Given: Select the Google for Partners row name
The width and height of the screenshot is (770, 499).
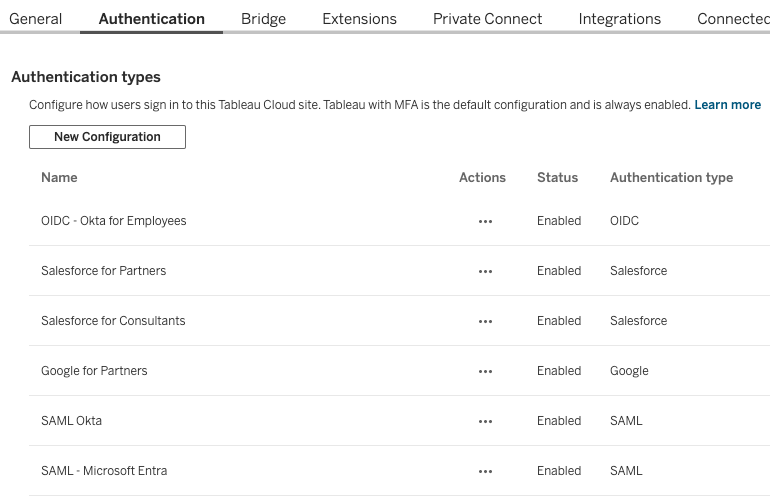Looking at the screenshot, I should pyautogui.click(x=94, y=371).
